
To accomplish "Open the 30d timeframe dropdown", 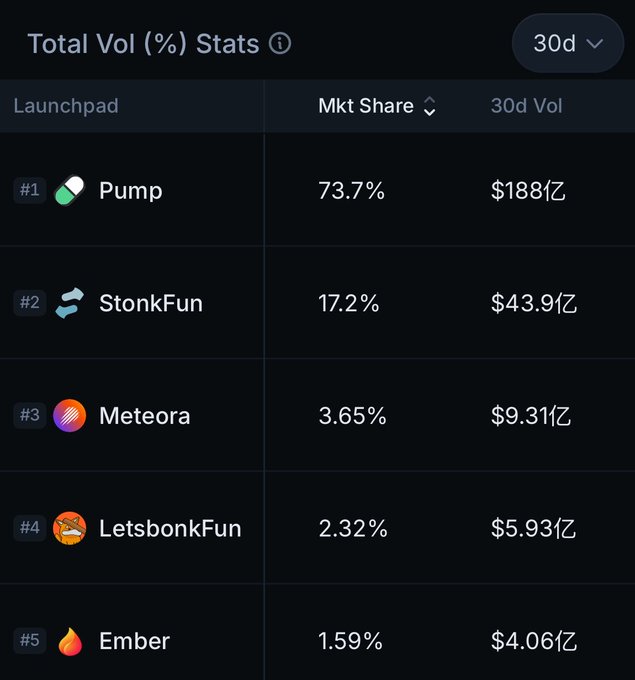I will 568,43.
